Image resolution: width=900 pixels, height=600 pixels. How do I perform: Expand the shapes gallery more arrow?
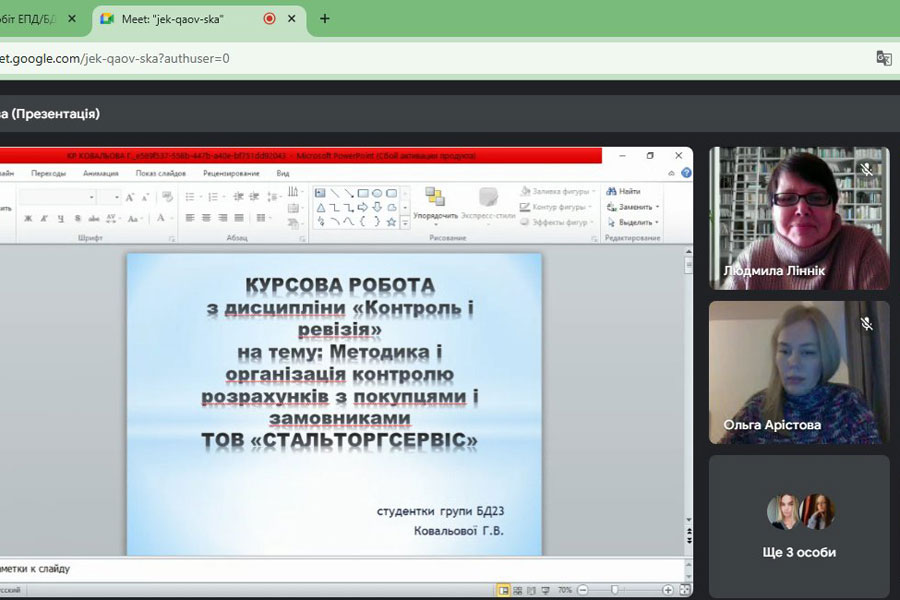(x=405, y=221)
